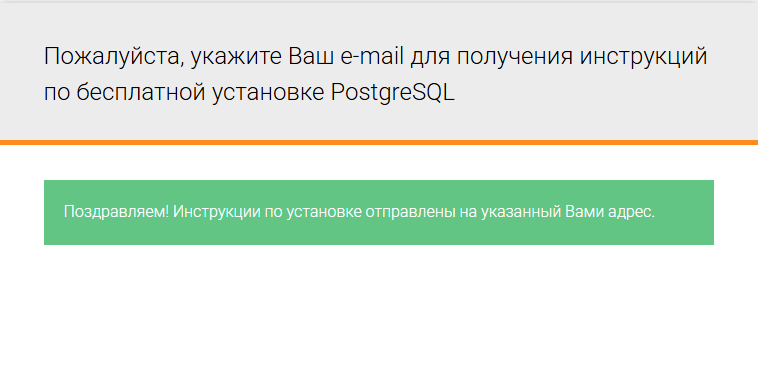Click the word "получения" in the heading

(514, 58)
